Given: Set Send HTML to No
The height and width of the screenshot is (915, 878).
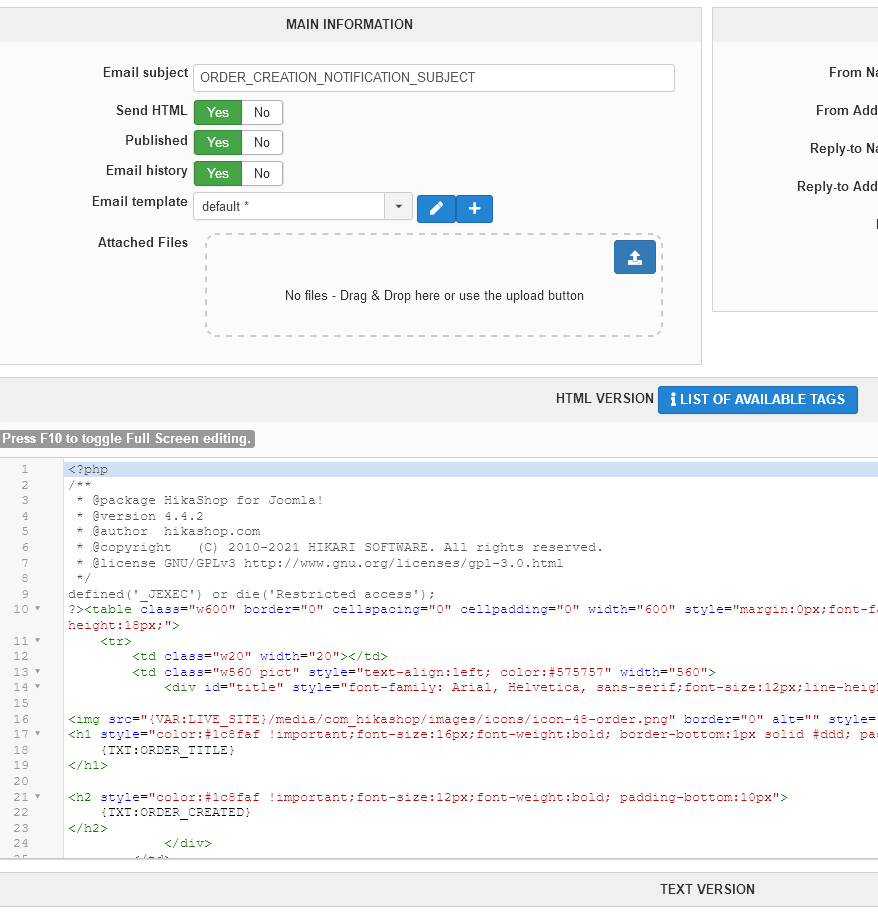Looking at the screenshot, I should 262,112.
